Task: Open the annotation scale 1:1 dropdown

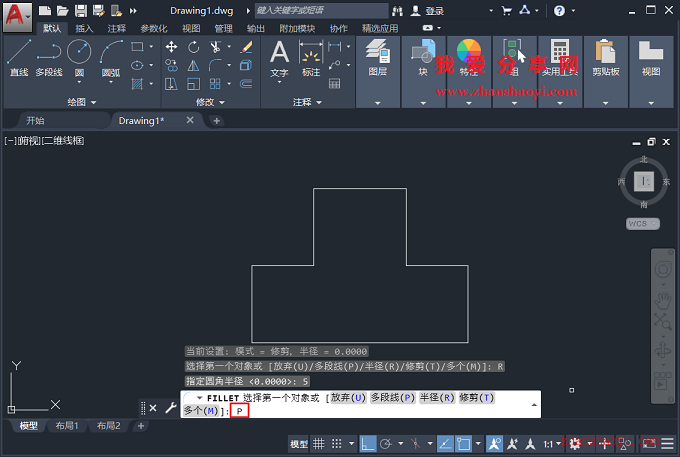Action: click(550, 444)
